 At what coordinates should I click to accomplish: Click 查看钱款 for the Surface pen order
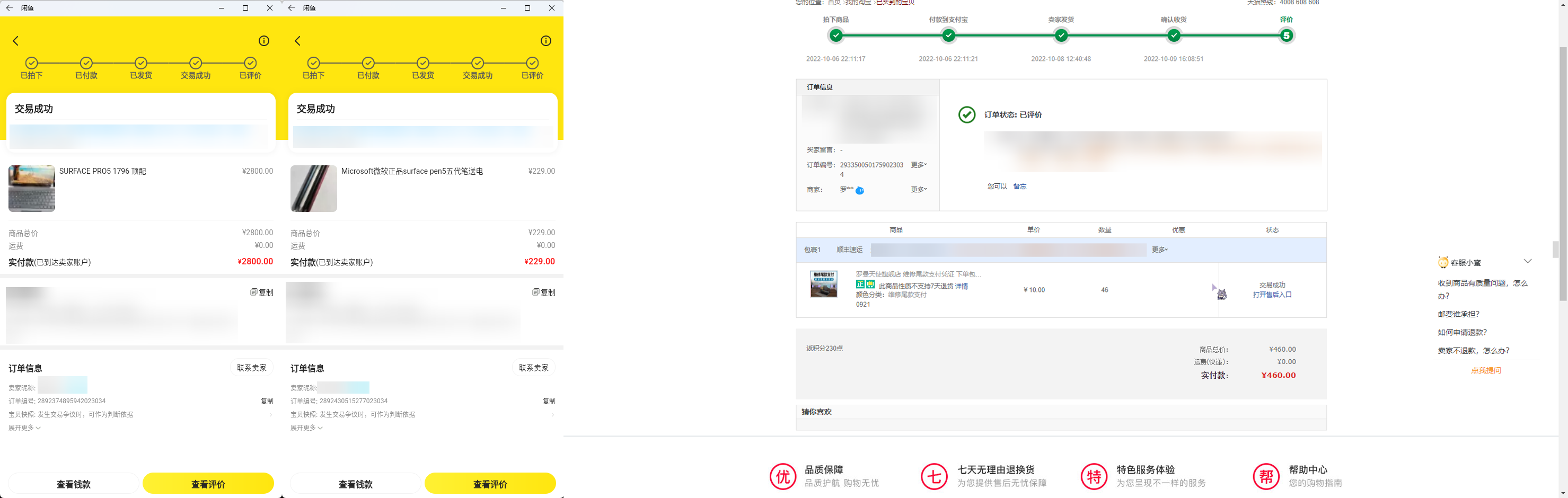(356, 484)
